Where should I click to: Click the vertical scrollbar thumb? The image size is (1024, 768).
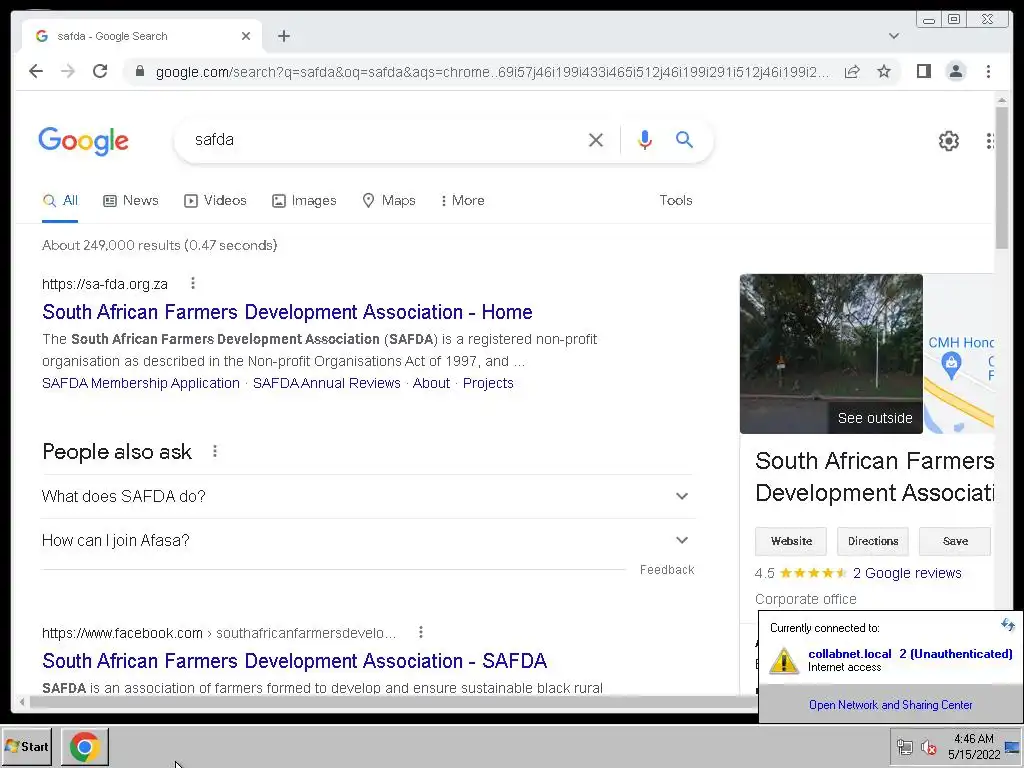point(1002,178)
